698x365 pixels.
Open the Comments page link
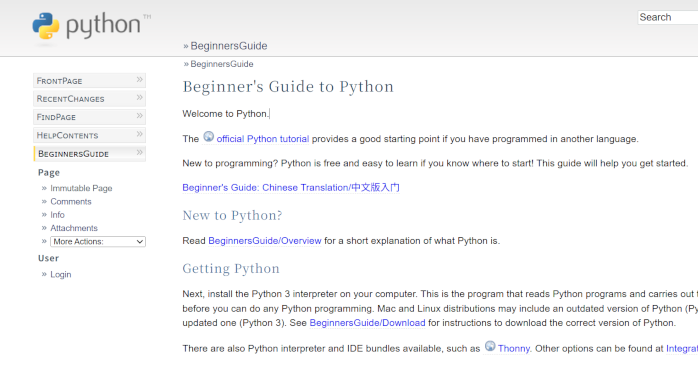coord(71,202)
